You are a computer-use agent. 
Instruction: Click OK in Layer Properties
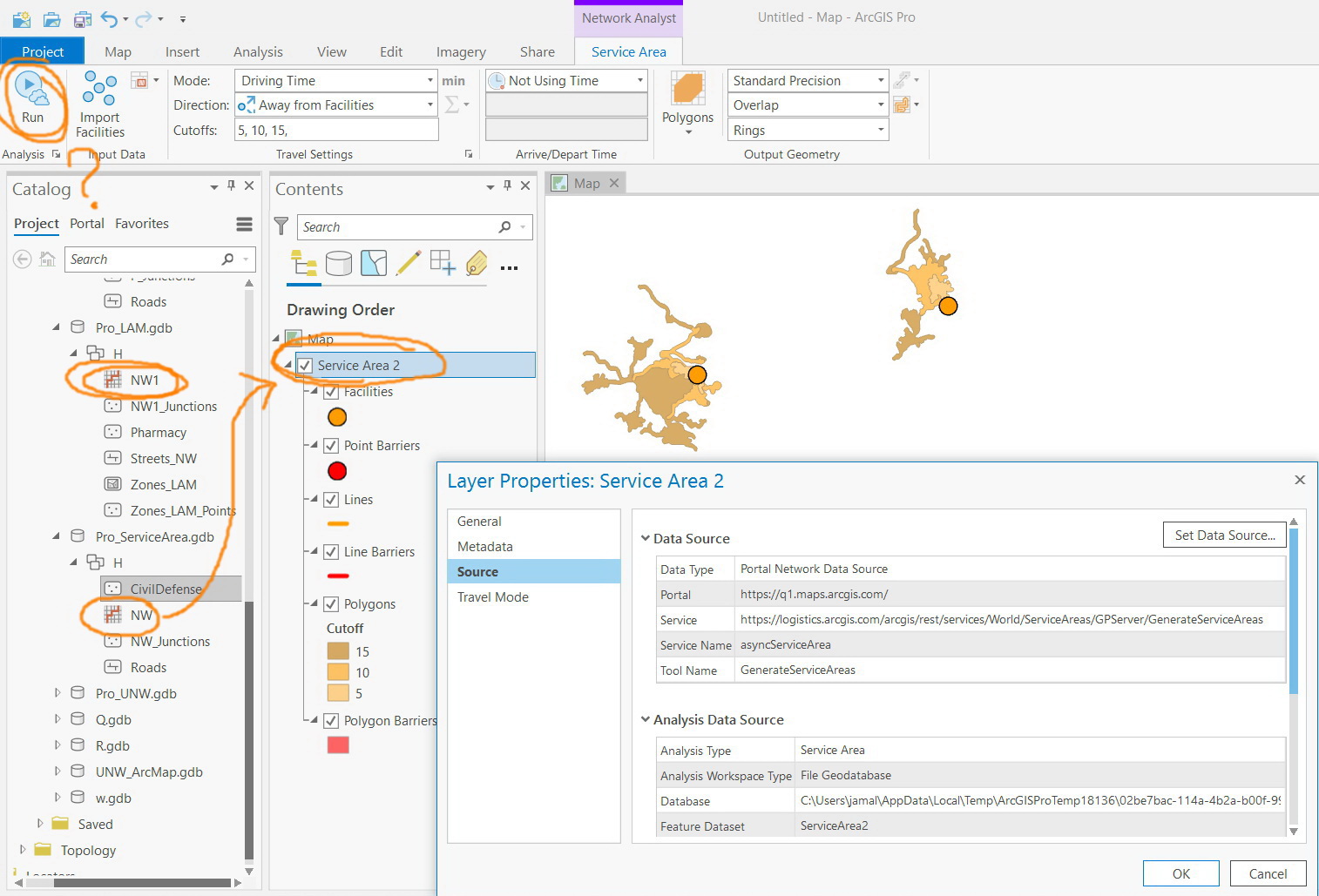coord(1181,873)
